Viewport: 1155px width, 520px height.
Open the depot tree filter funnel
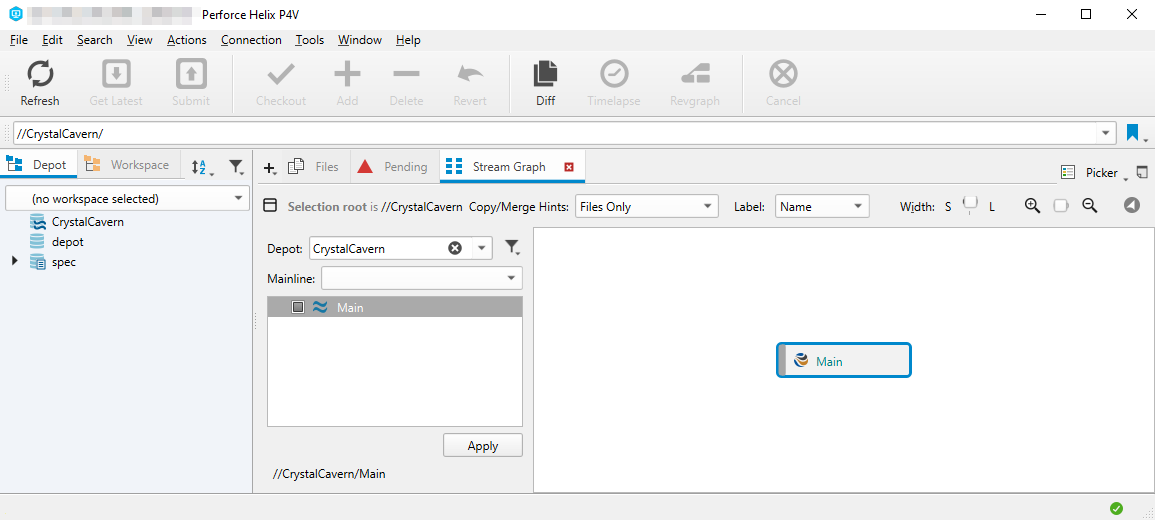pos(236,167)
